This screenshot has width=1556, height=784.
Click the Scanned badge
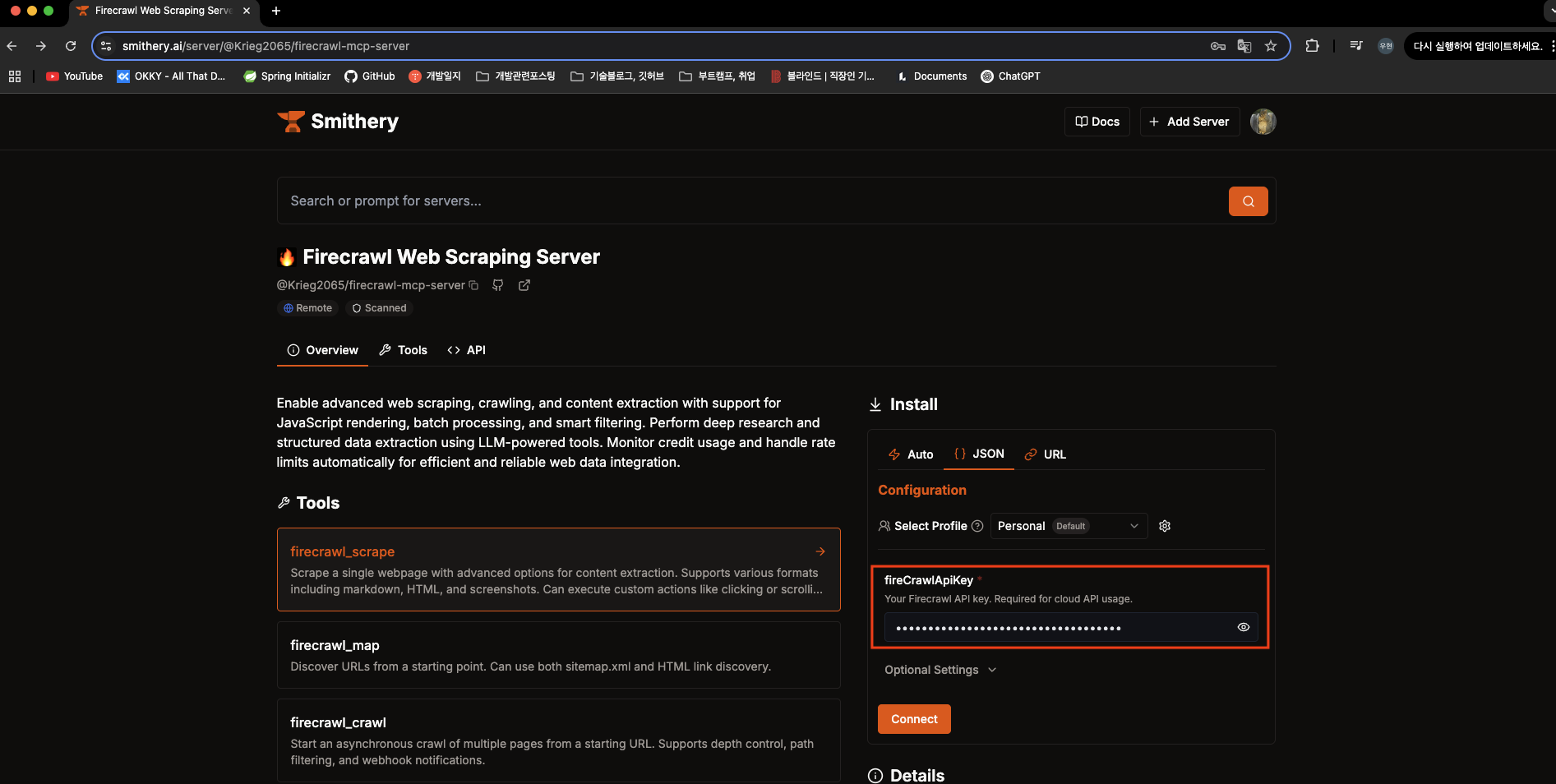point(379,308)
